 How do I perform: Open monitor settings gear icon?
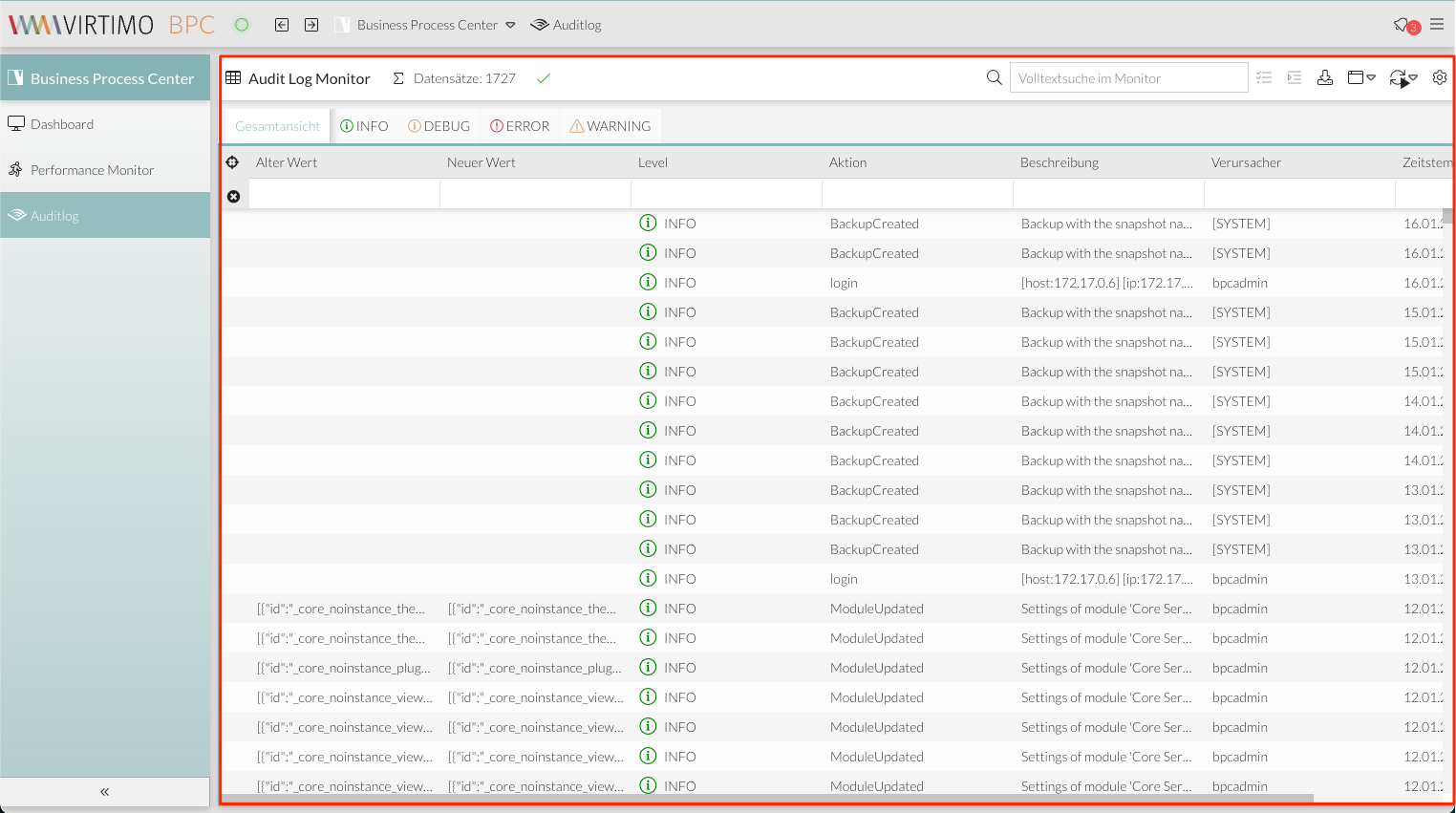pos(1440,78)
